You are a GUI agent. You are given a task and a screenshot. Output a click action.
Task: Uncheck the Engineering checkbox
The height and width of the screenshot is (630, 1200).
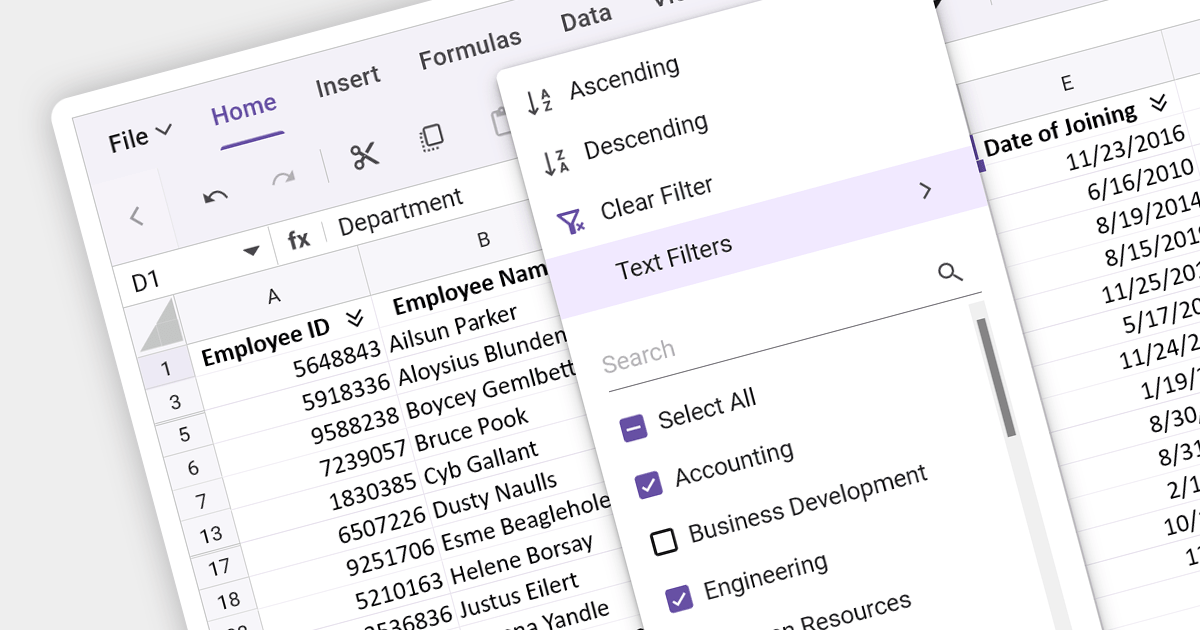[679, 599]
